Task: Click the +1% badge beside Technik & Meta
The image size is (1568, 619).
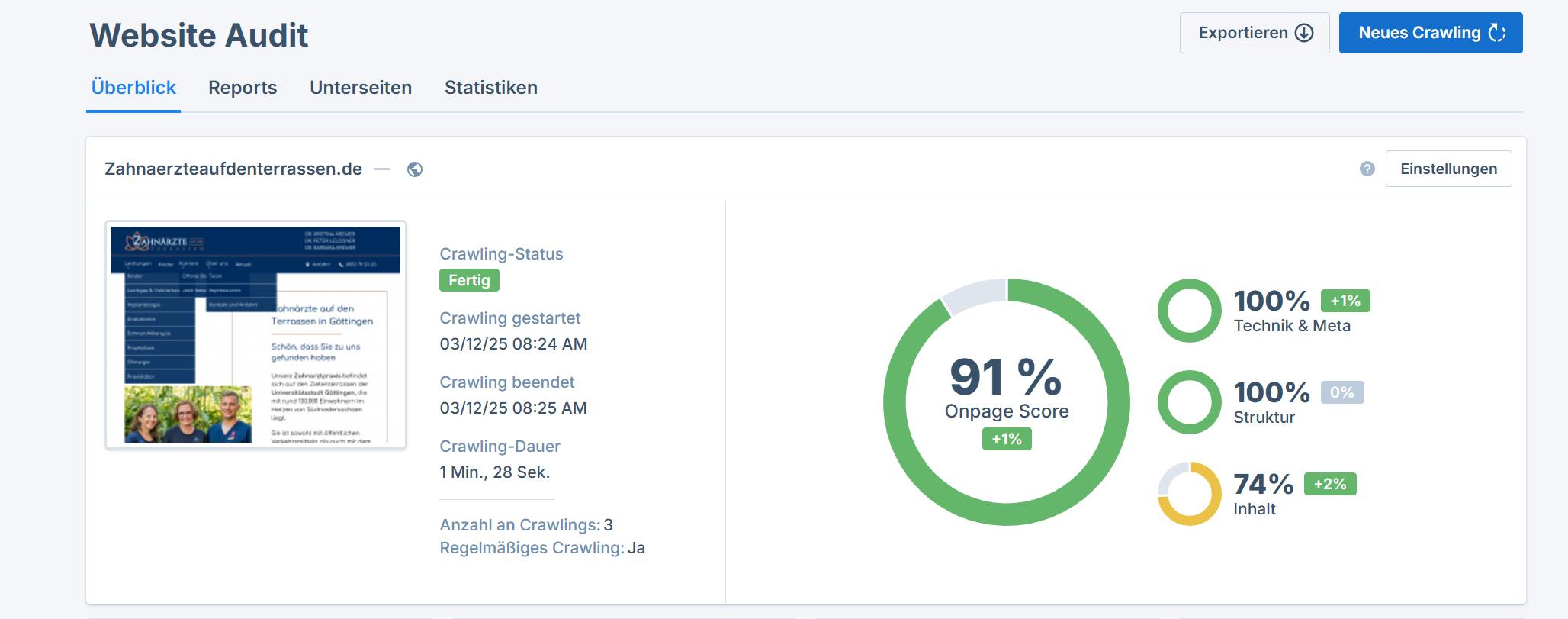Action: click(1345, 301)
